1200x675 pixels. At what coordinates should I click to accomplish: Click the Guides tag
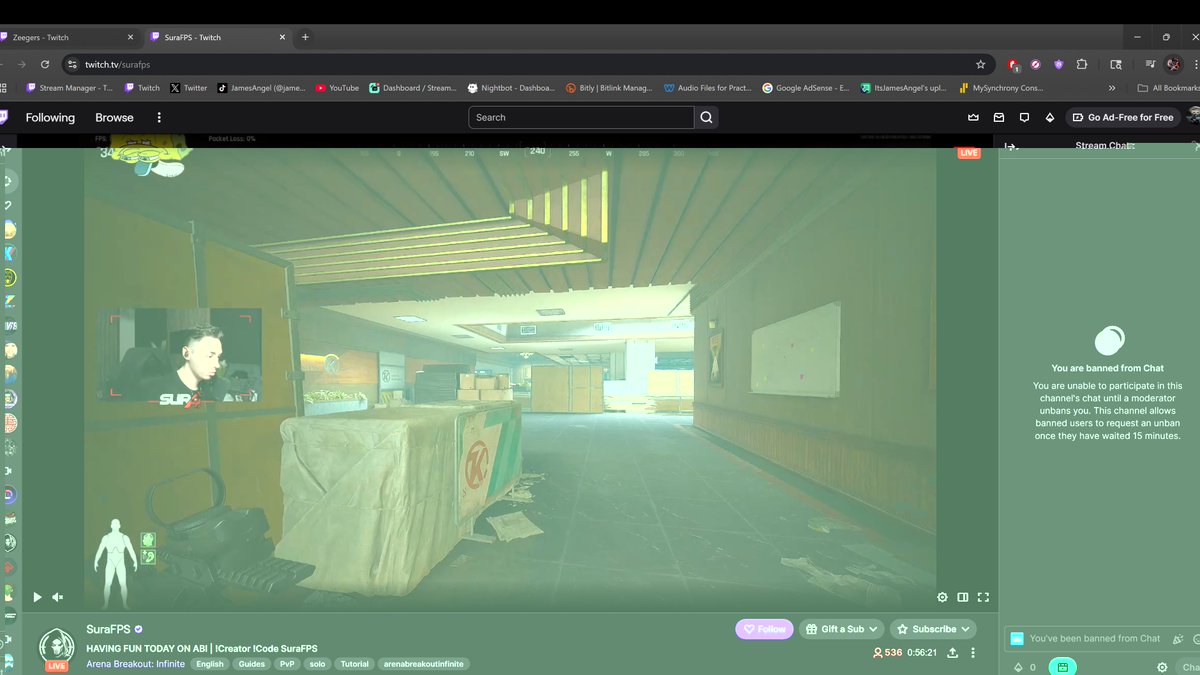[x=252, y=664]
